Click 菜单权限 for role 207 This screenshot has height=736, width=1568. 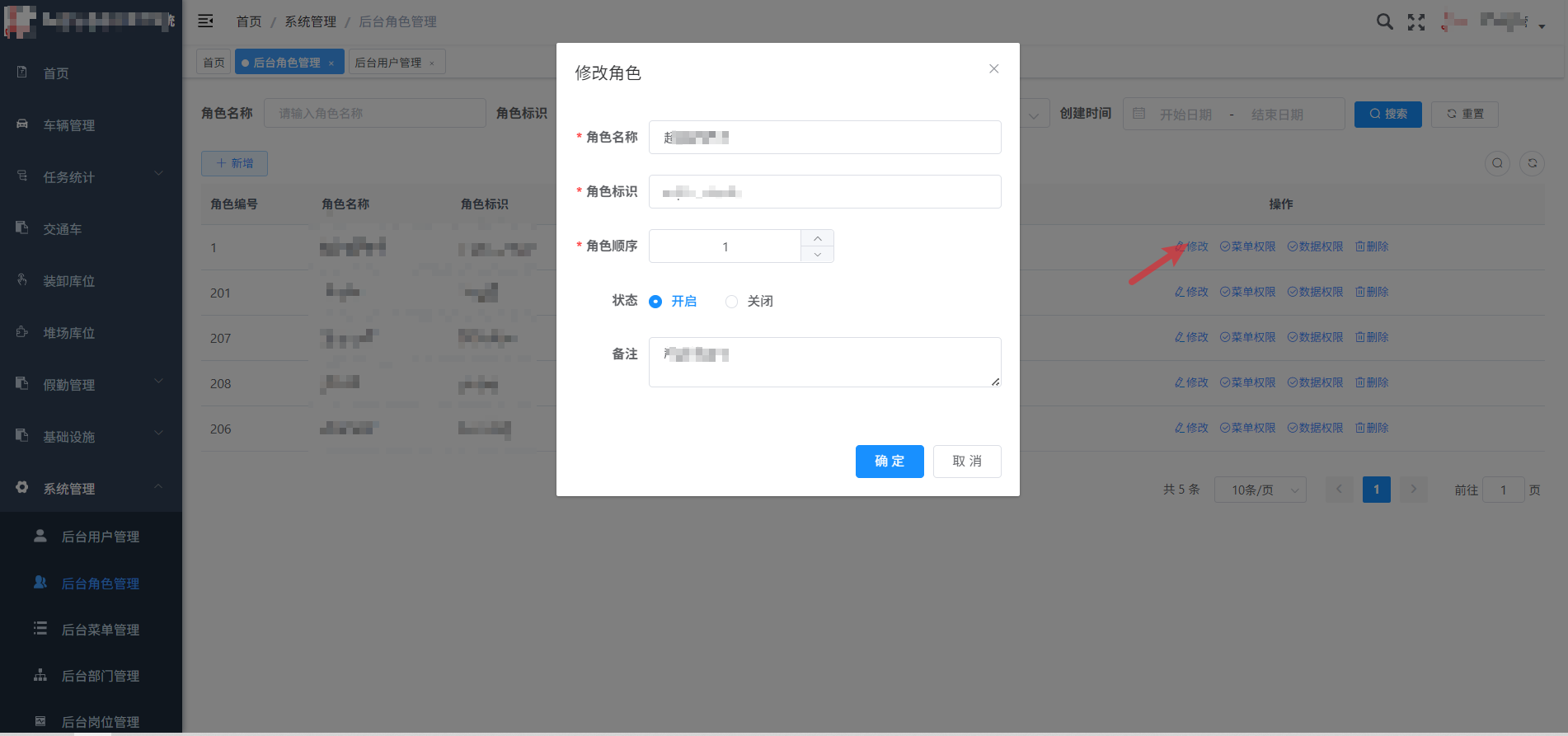pyautogui.click(x=1247, y=337)
